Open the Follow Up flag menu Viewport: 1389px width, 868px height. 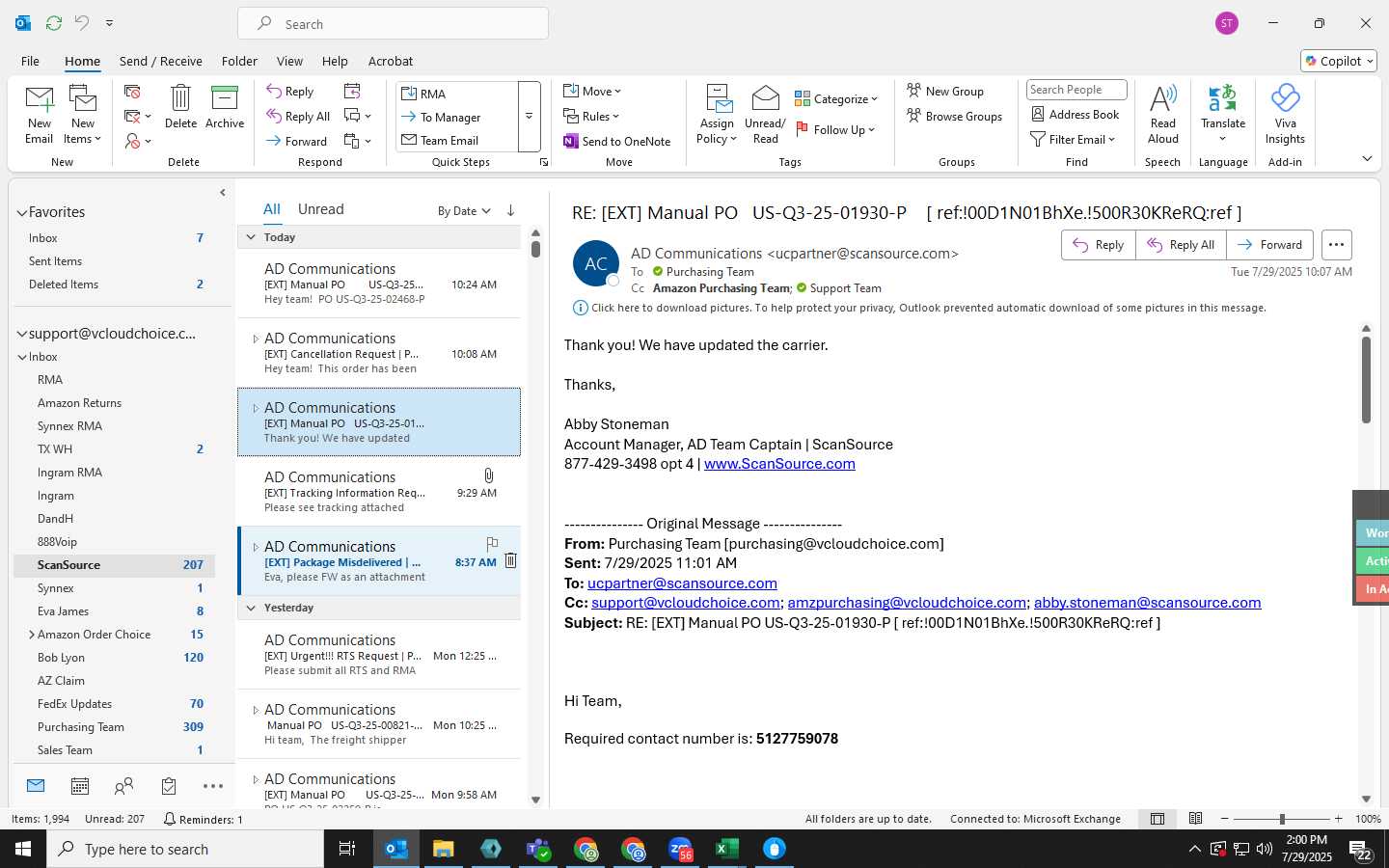pyautogui.click(x=835, y=129)
